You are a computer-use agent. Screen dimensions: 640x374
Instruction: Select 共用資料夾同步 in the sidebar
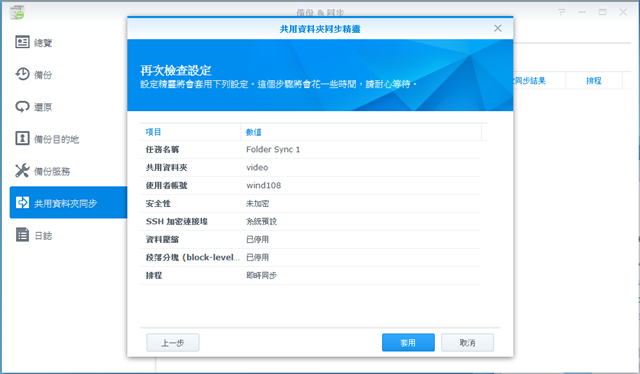tap(68, 203)
